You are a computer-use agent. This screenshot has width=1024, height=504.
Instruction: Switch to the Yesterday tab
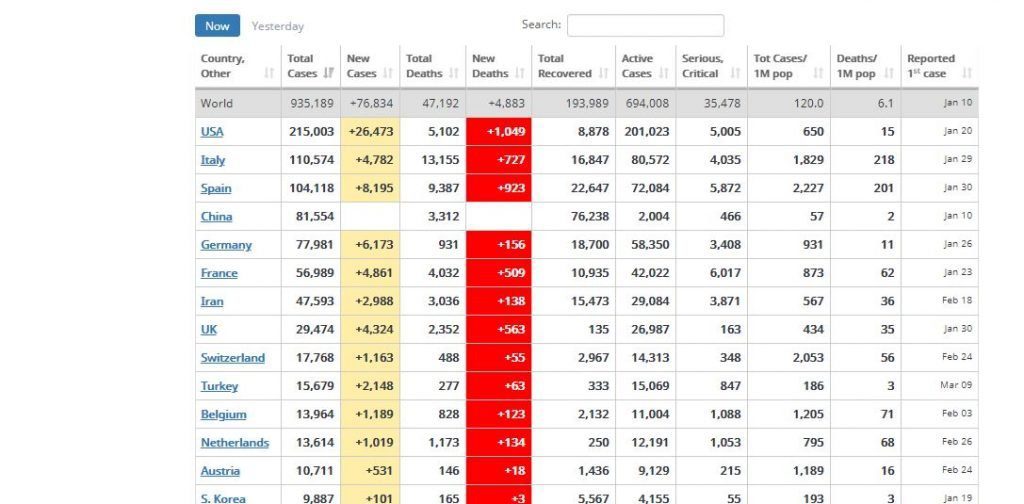click(x=278, y=26)
